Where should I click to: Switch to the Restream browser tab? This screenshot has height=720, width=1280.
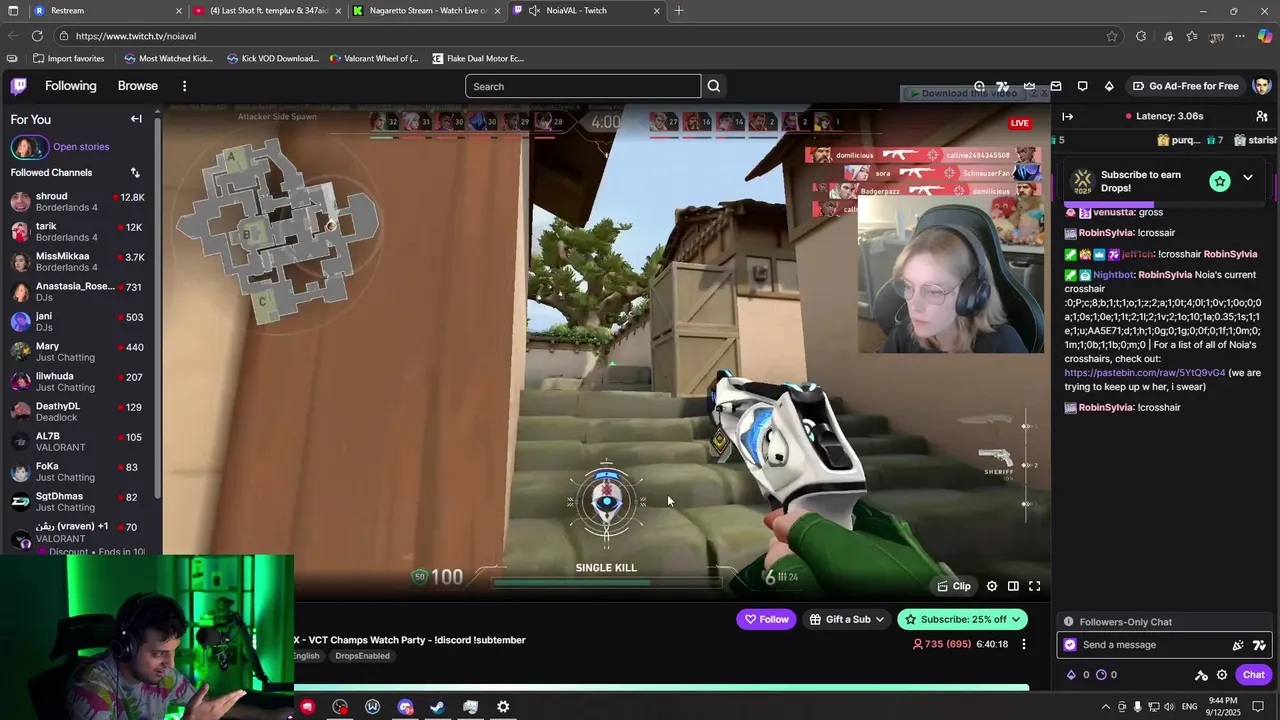108,11
